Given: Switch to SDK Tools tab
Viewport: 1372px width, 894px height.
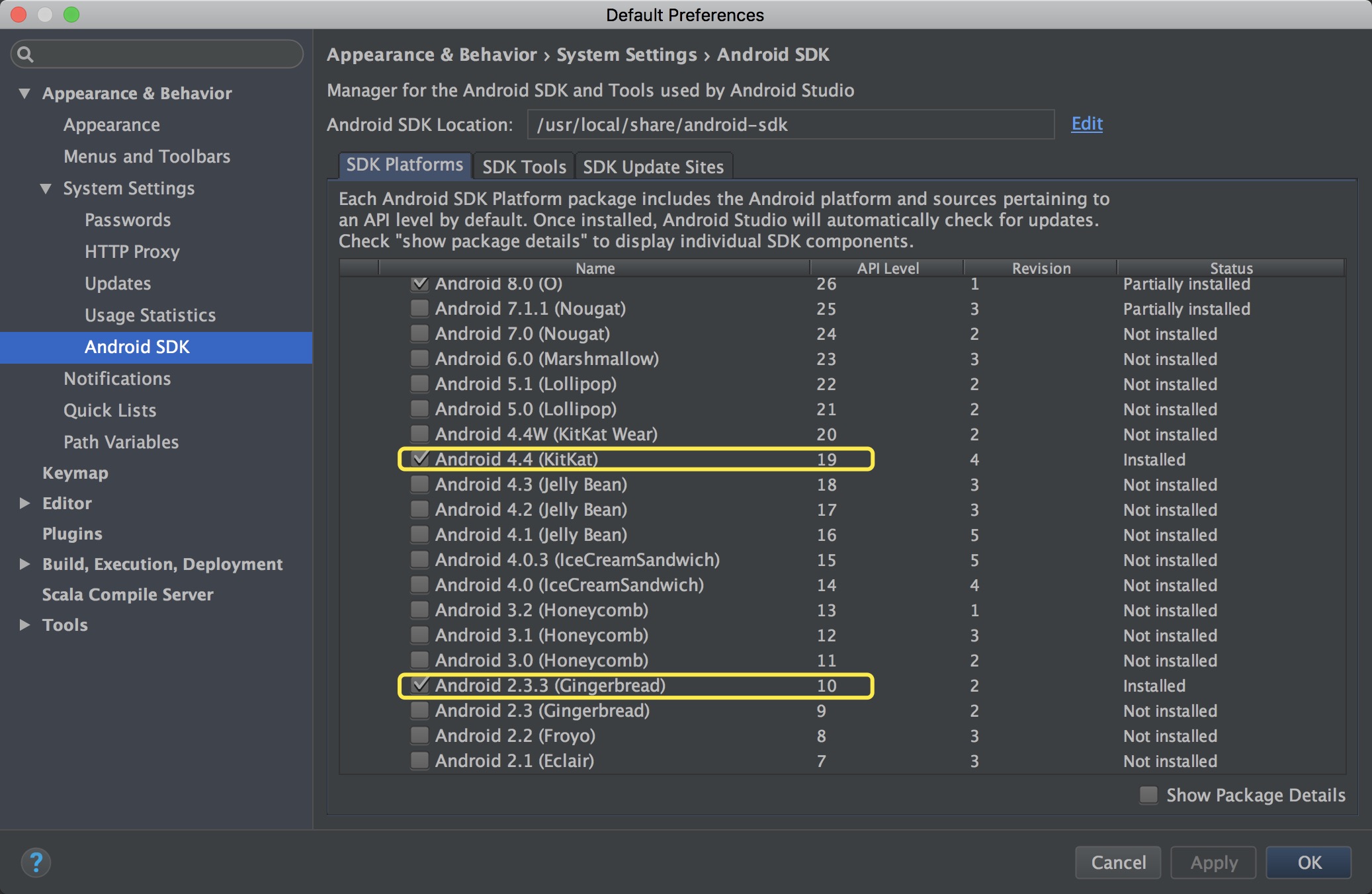Looking at the screenshot, I should [x=524, y=167].
